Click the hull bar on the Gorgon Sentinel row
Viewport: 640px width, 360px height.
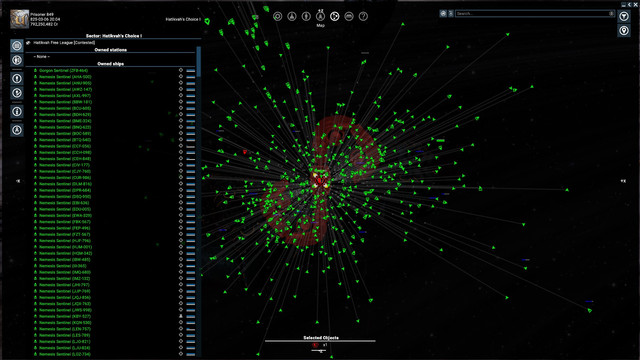[191, 71]
